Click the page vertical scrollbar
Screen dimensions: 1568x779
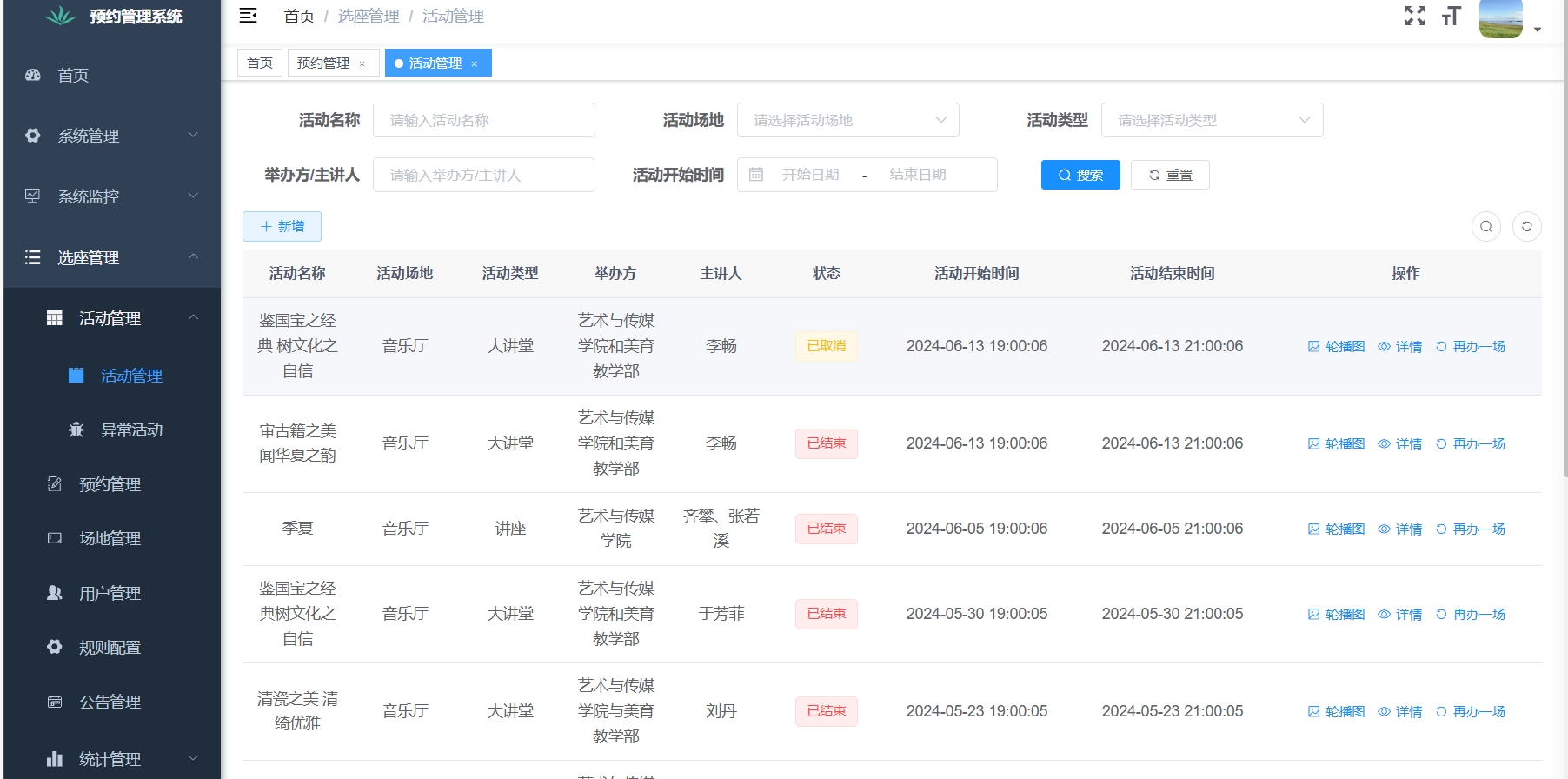click(x=1565, y=239)
